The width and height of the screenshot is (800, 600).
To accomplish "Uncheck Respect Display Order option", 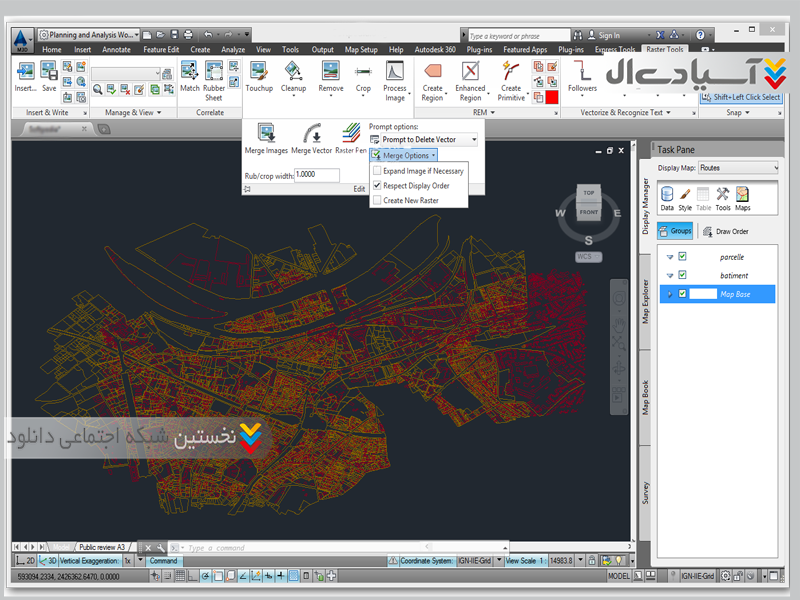I will click(x=377, y=186).
